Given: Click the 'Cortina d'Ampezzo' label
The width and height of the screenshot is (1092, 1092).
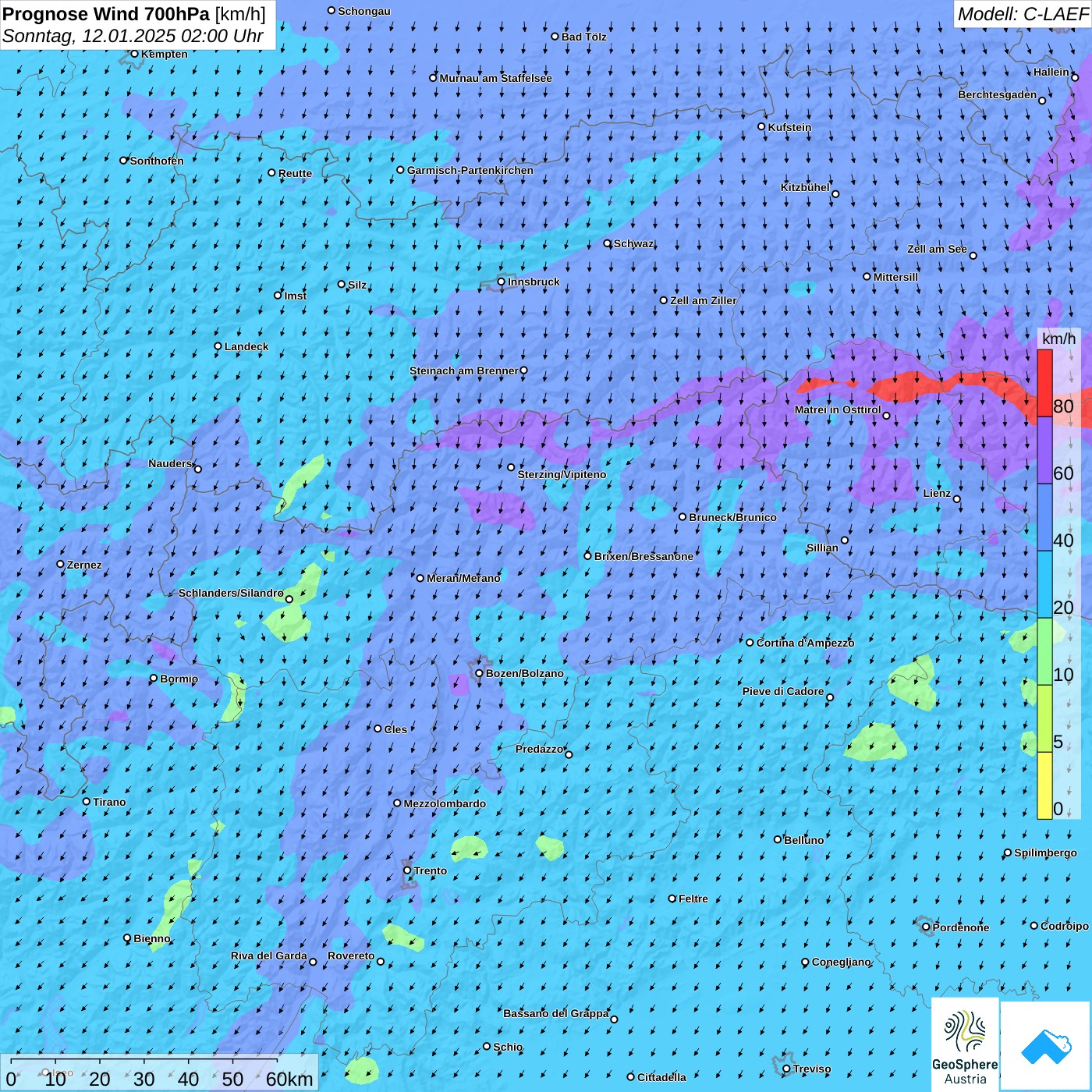Looking at the screenshot, I should click(x=805, y=643).
